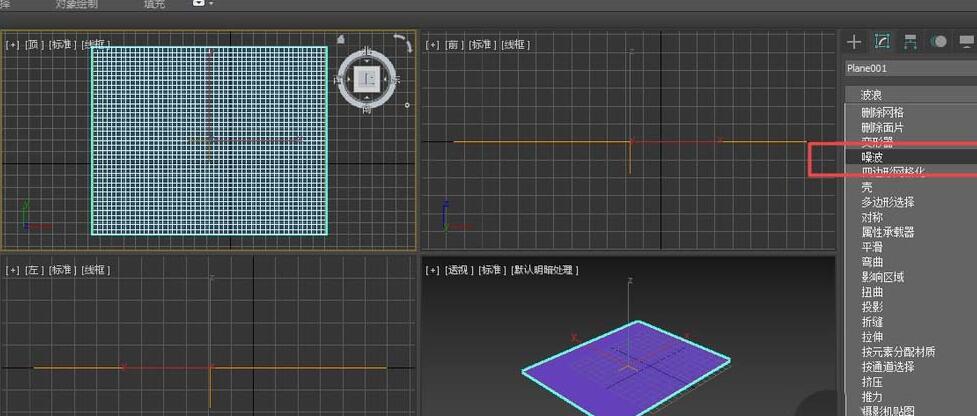This screenshot has height=416, width=977.
Task: Click the ViewCube home icon
Action: tap(340, 39)
